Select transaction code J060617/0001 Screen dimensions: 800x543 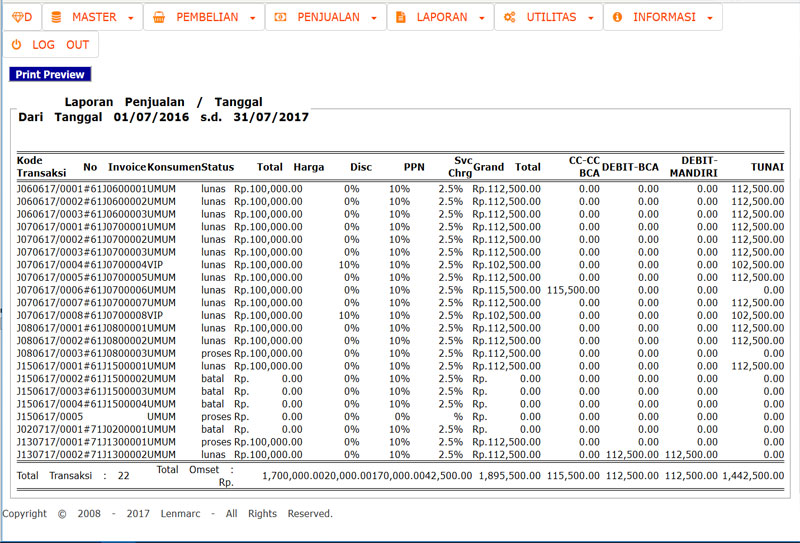(x=49, y=189)
